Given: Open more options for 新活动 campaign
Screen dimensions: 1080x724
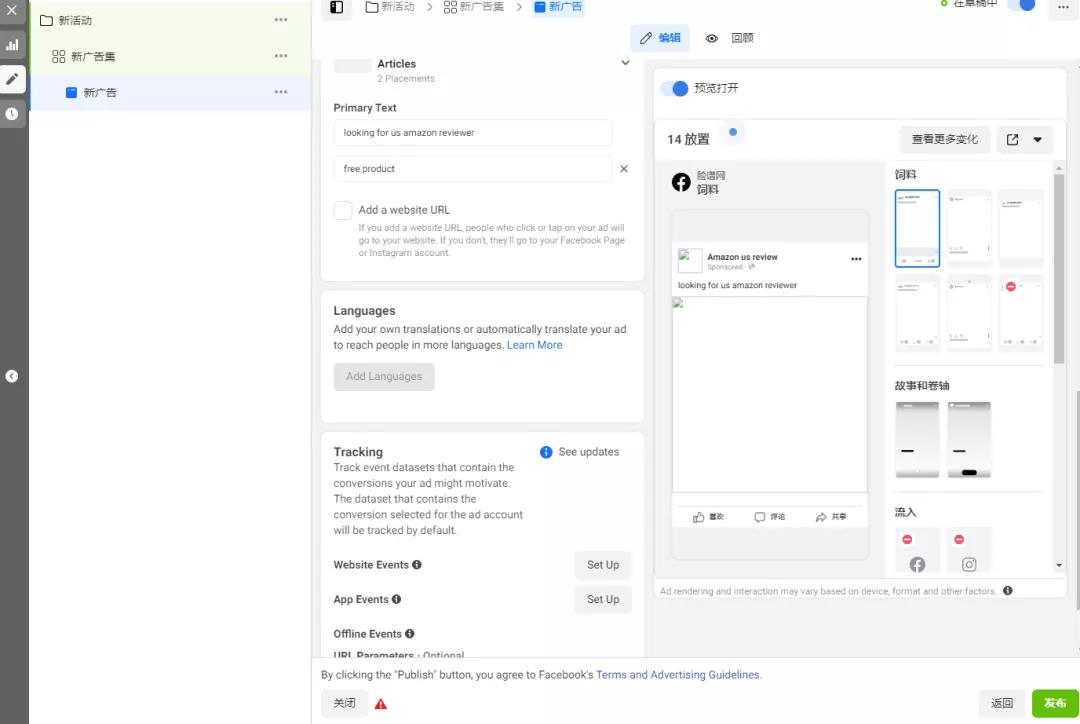Looking at the screenshot, I should 281,20.
